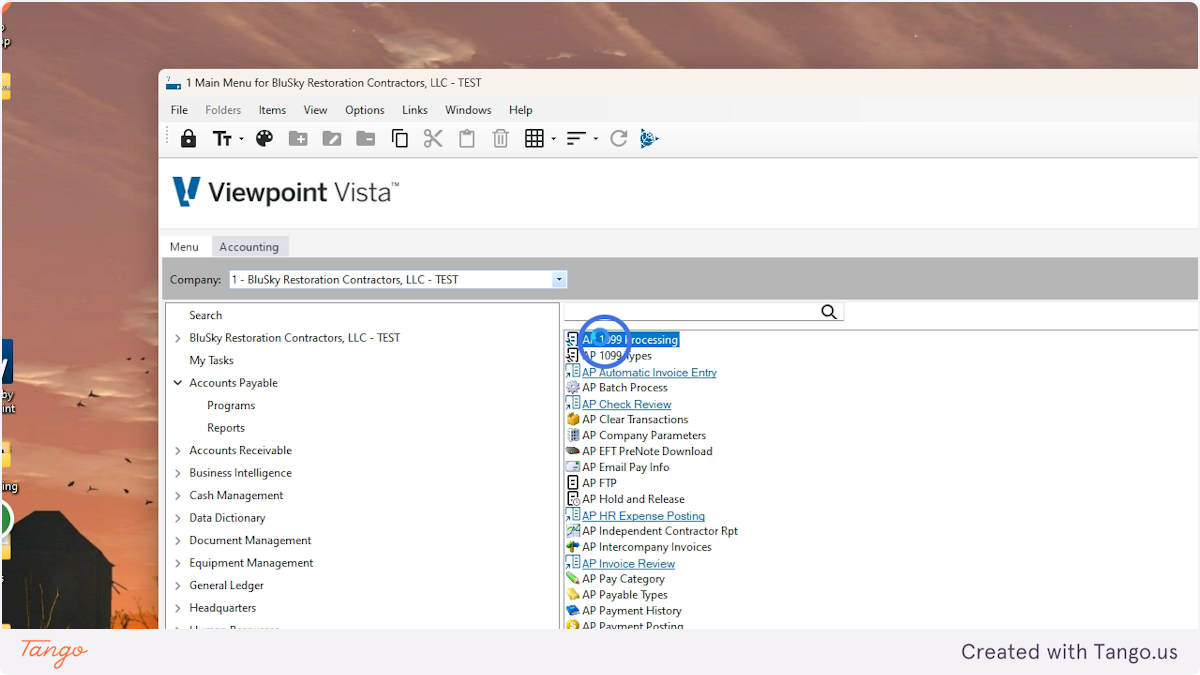Open the color palette theme icon
This screenshot has height=675, width=1200.
tap(264, 139)
